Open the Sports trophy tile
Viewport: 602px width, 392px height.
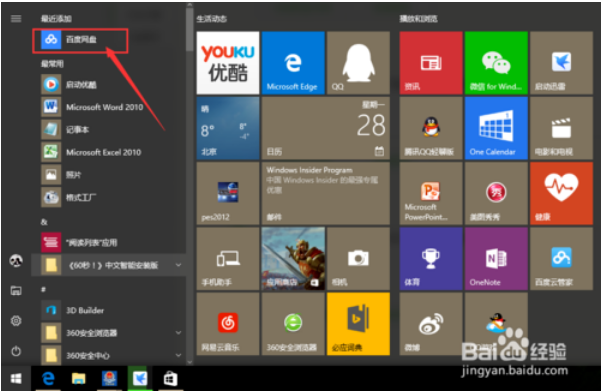tap(431, 258)
